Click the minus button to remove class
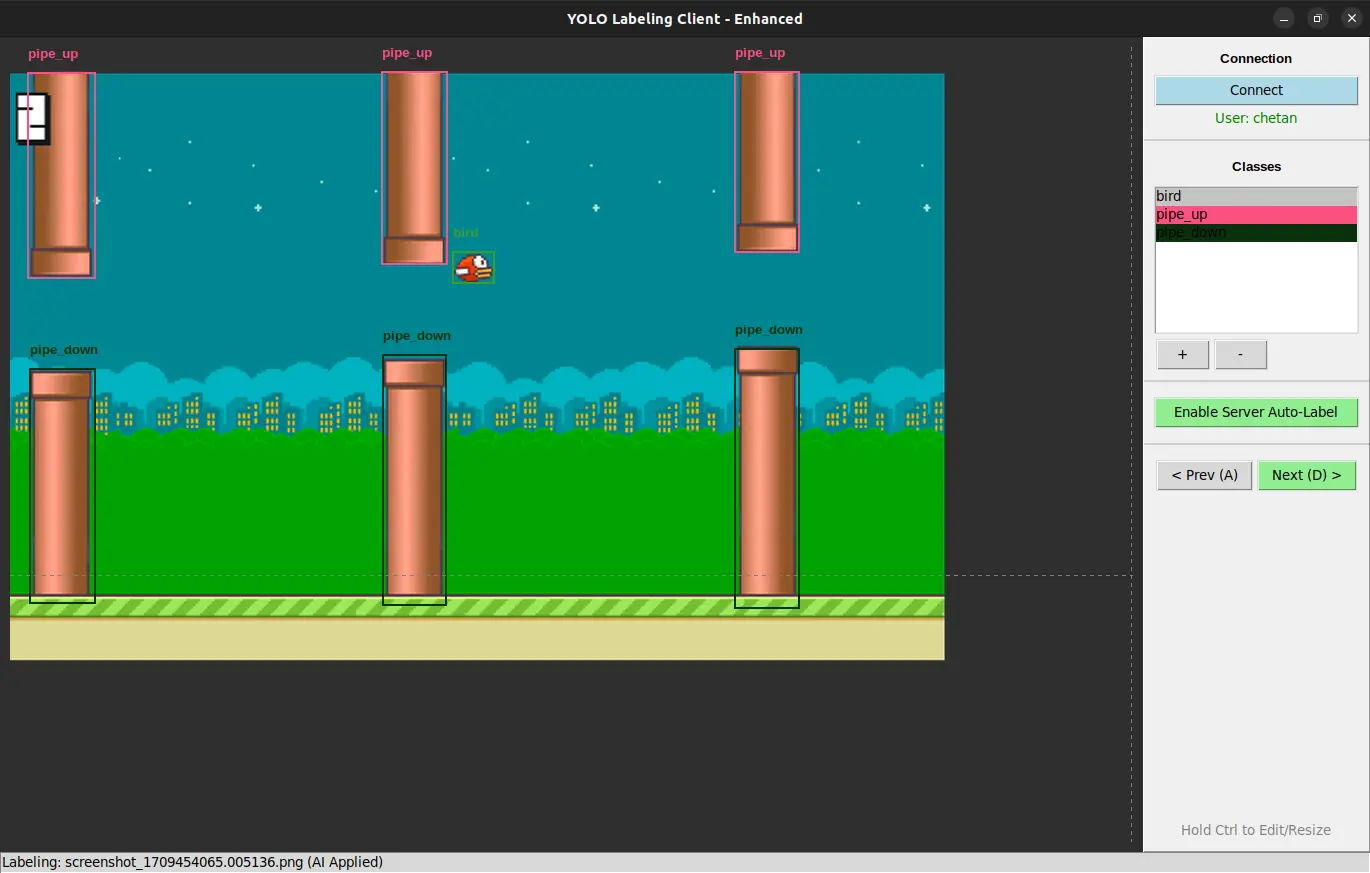Screen dimensions: 1370x873 tap(1241, 355)
